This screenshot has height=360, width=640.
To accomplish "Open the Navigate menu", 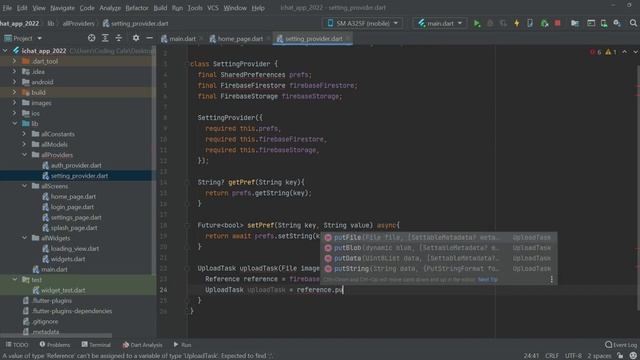I will (62, 8).
